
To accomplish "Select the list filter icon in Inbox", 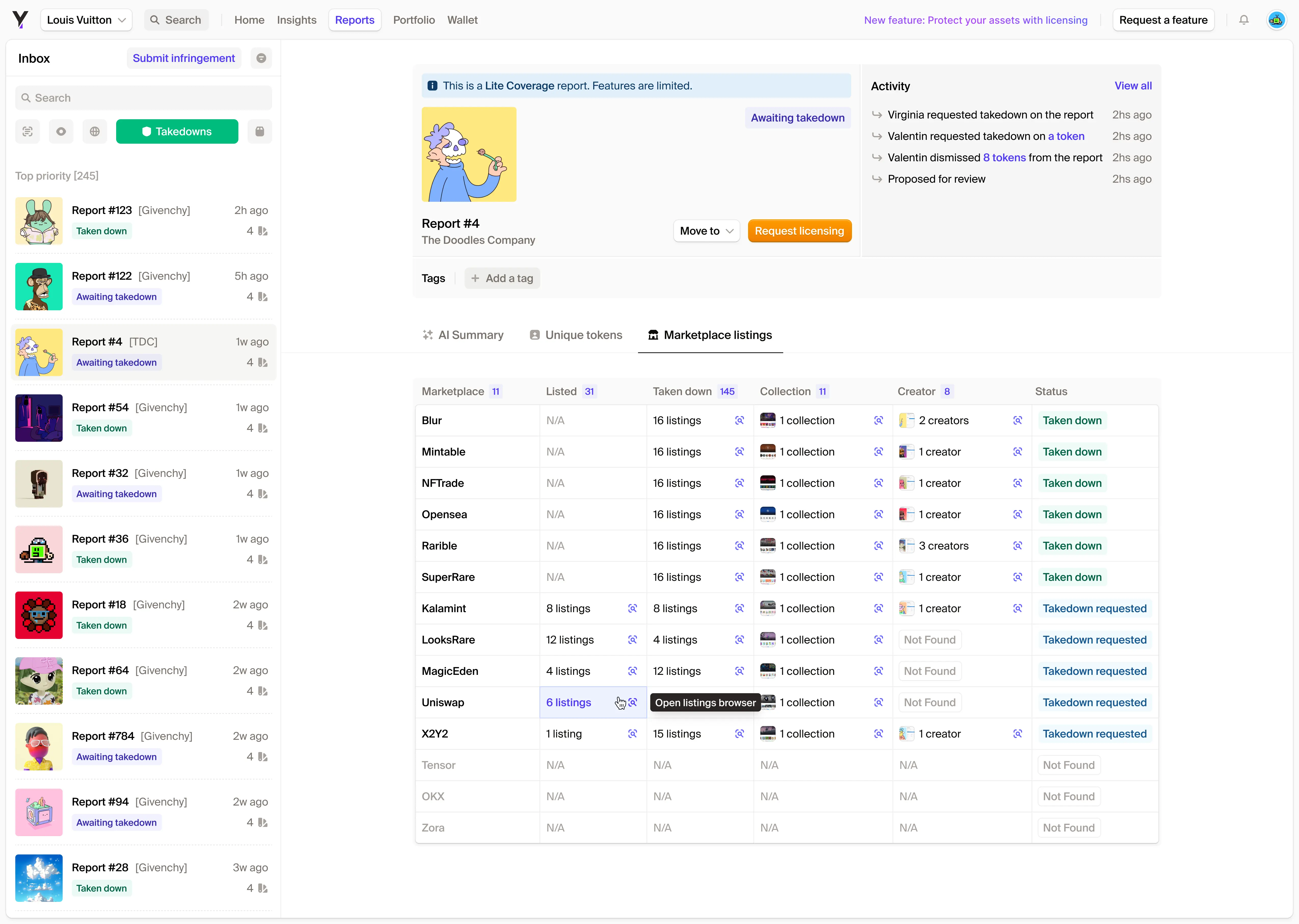I will (x=27, y=131).
